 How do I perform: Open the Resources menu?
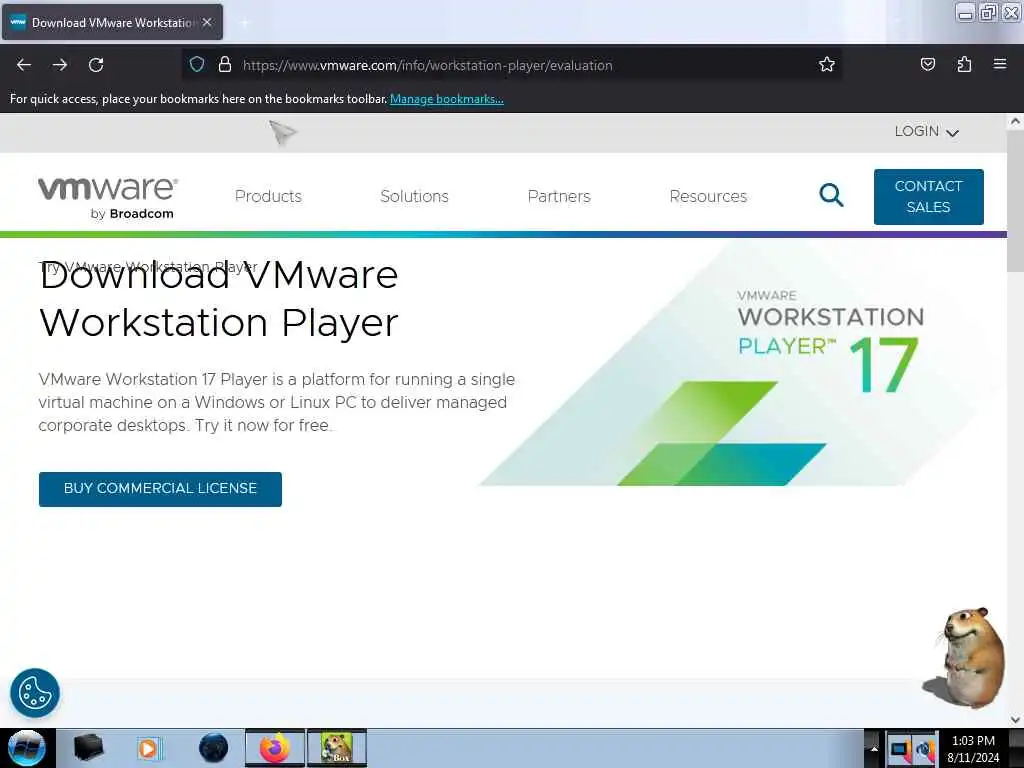pos(708,196)
